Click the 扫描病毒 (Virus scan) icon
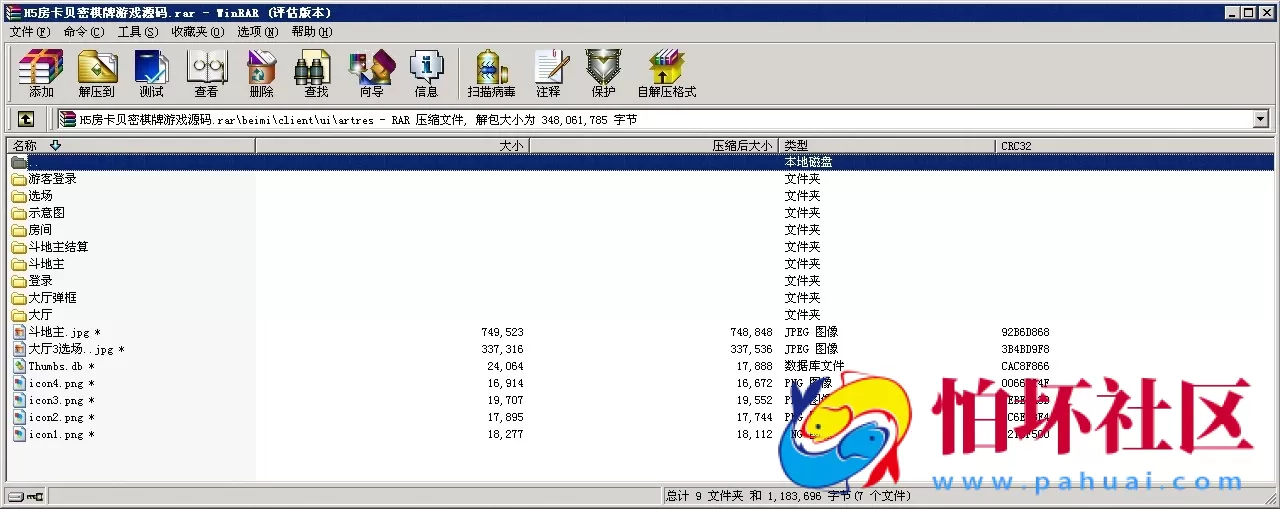This screenshot has height=509, width=1280. 491,73
